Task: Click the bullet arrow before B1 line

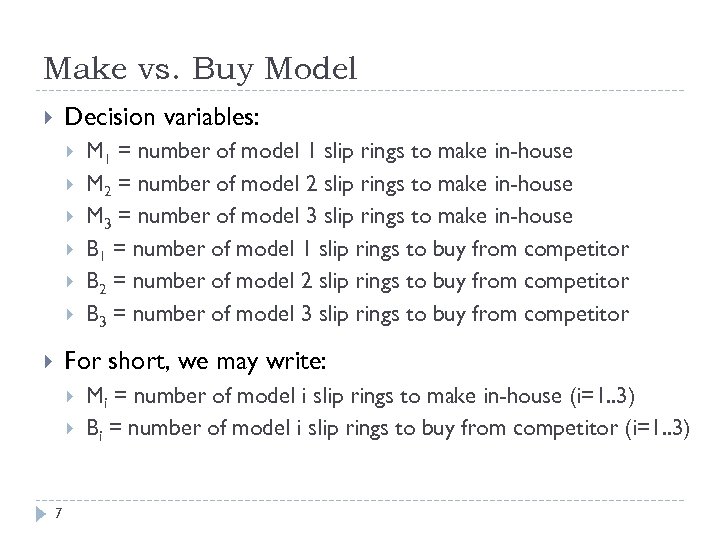Action: click(x=73, y=249)
